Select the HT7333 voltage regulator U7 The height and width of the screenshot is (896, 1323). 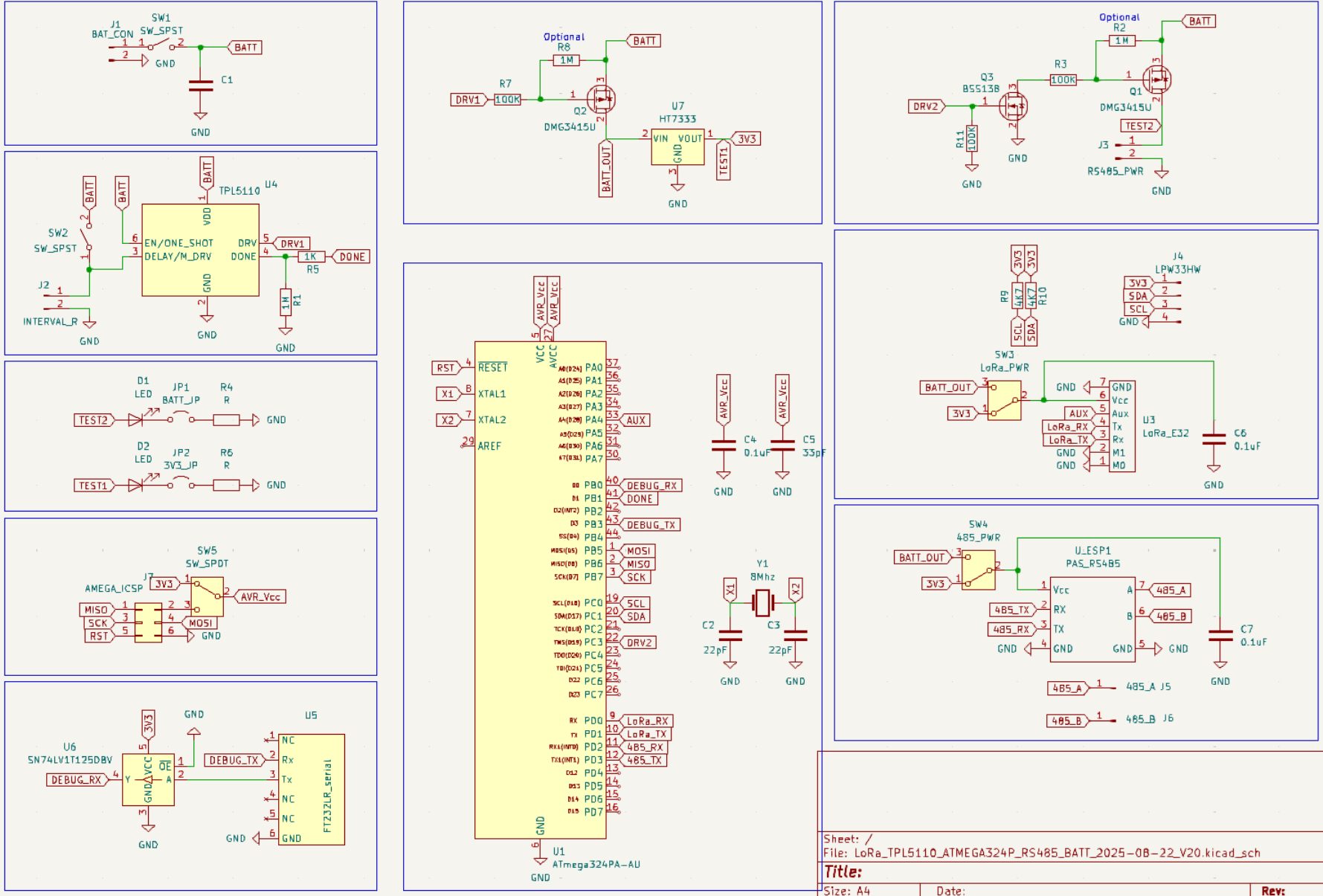pos(677,147)
